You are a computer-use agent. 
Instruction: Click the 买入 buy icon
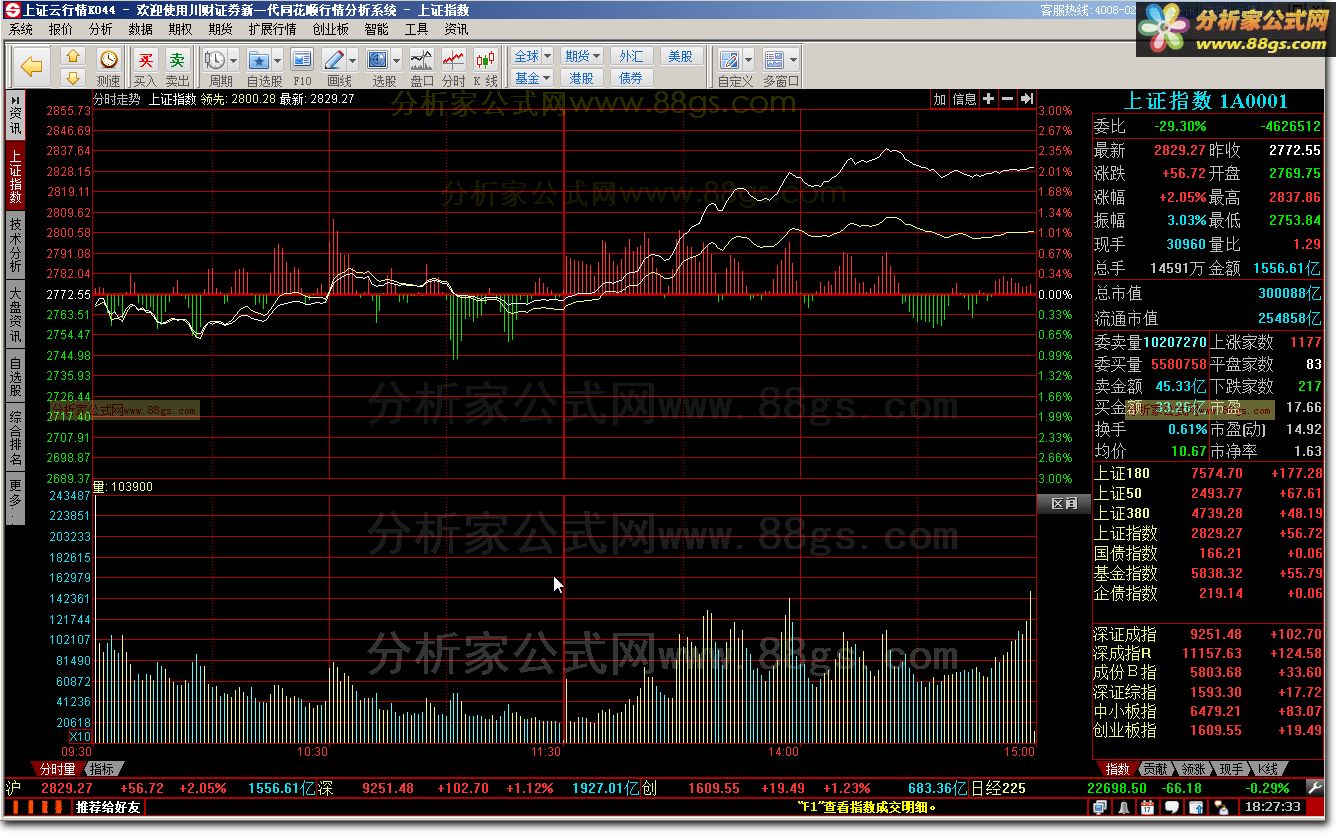click(146, 60)
